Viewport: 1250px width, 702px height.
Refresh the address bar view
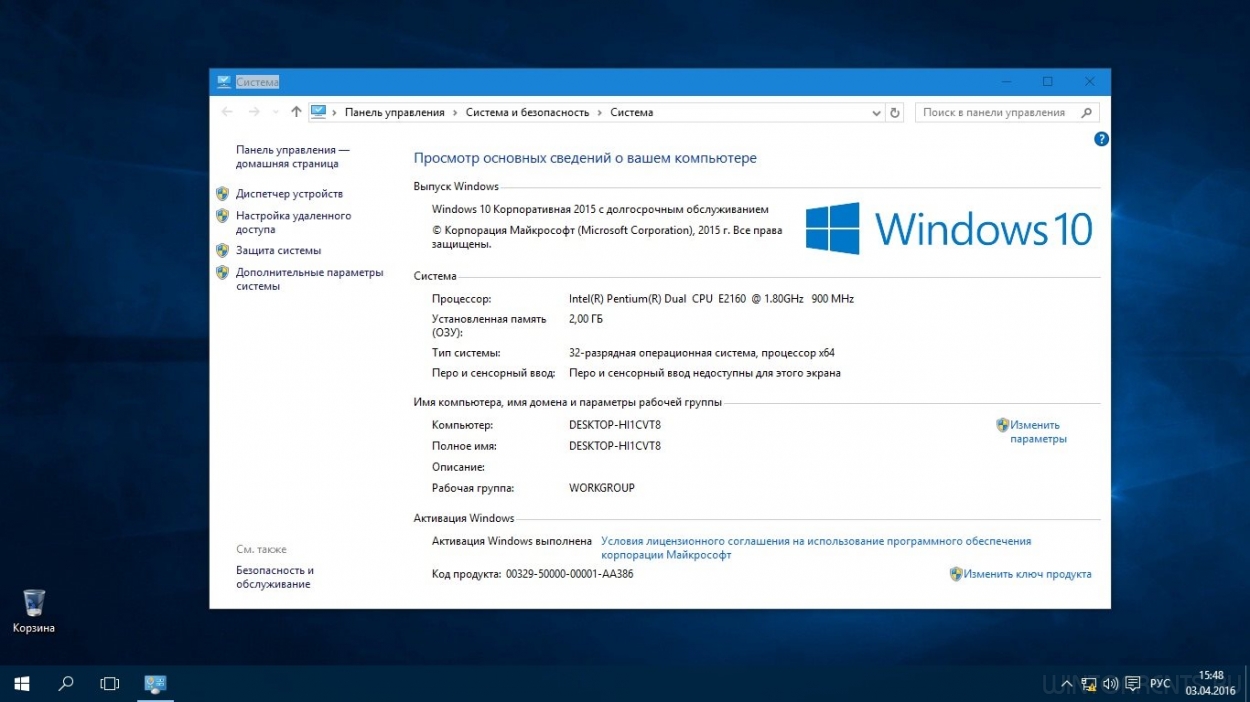895,113
